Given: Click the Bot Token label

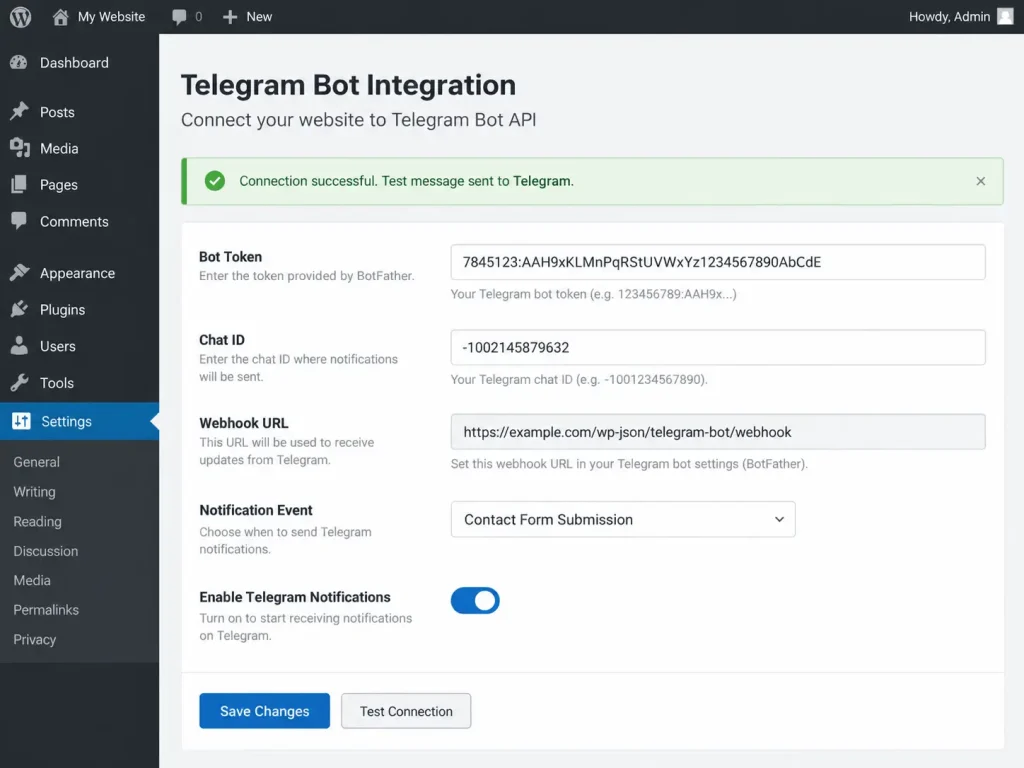Looking at the screenshot, I should click(x=231, y=257).
